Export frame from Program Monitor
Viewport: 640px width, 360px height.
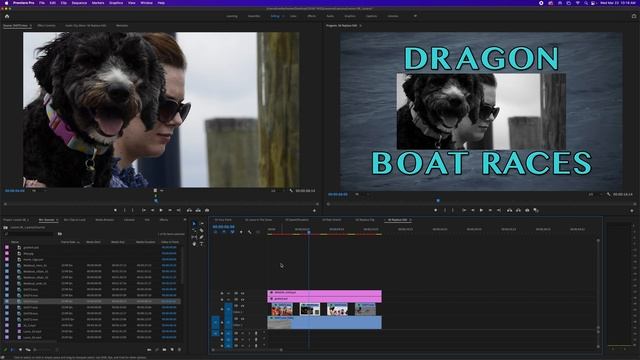(x=527, y=210)
